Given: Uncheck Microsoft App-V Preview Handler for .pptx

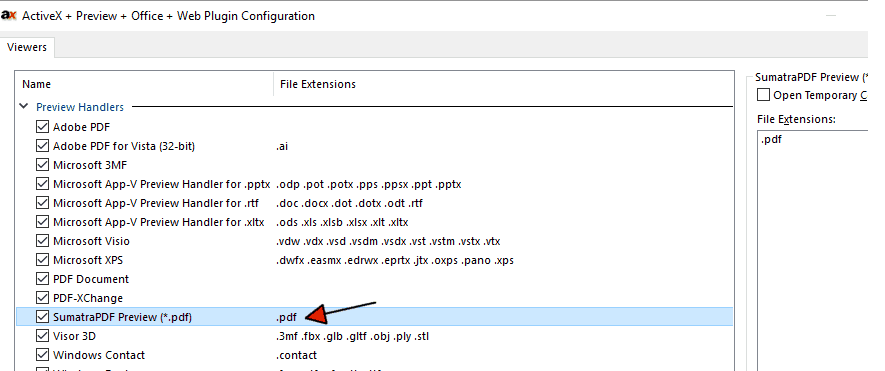Looking at the screenshot, I should tap(42, 184).
